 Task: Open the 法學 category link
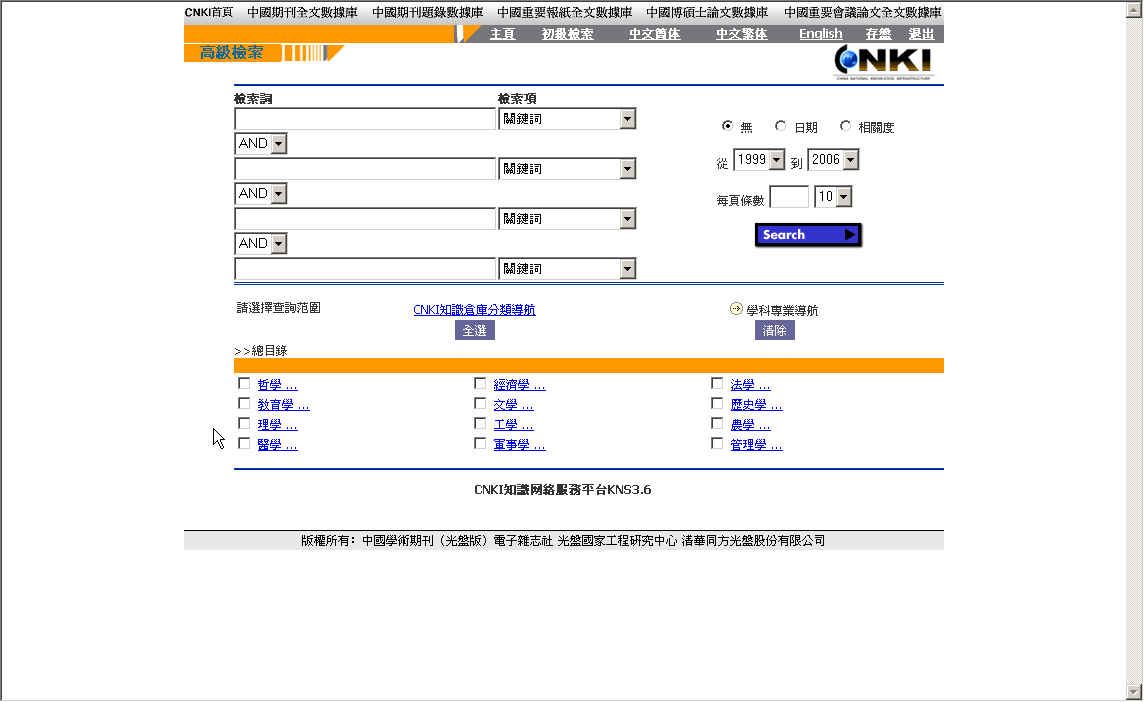tap(750, 385)
